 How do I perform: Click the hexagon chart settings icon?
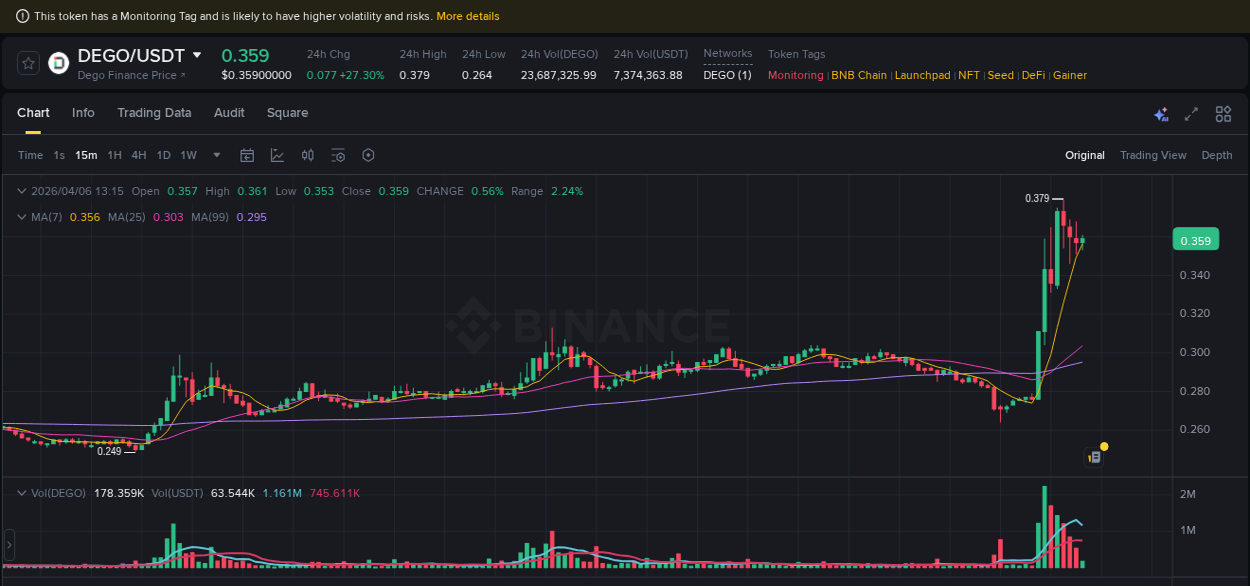pyautogui.click(x=368, y=155)
